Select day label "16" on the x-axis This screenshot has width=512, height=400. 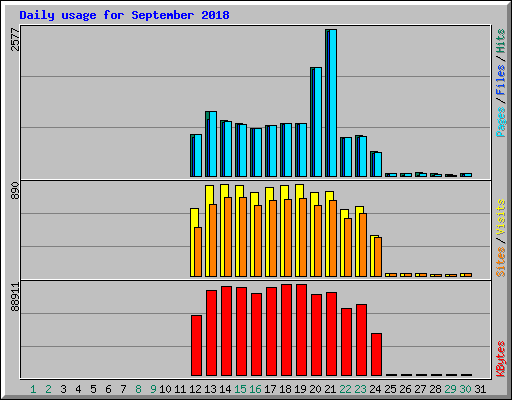pyautogui.click(x=255, y=389)
